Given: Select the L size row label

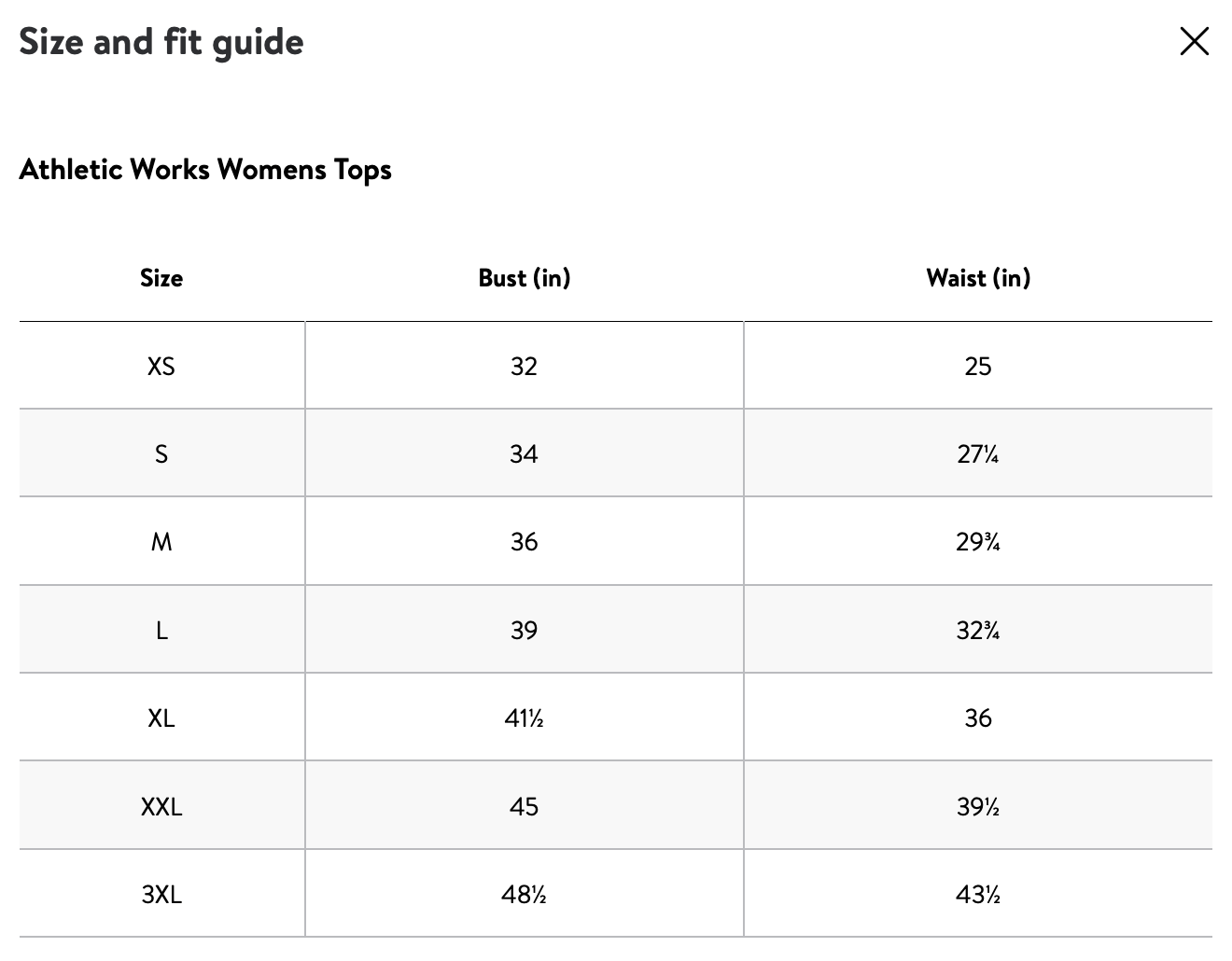Looking at the screenshot, I should [161, 631].
